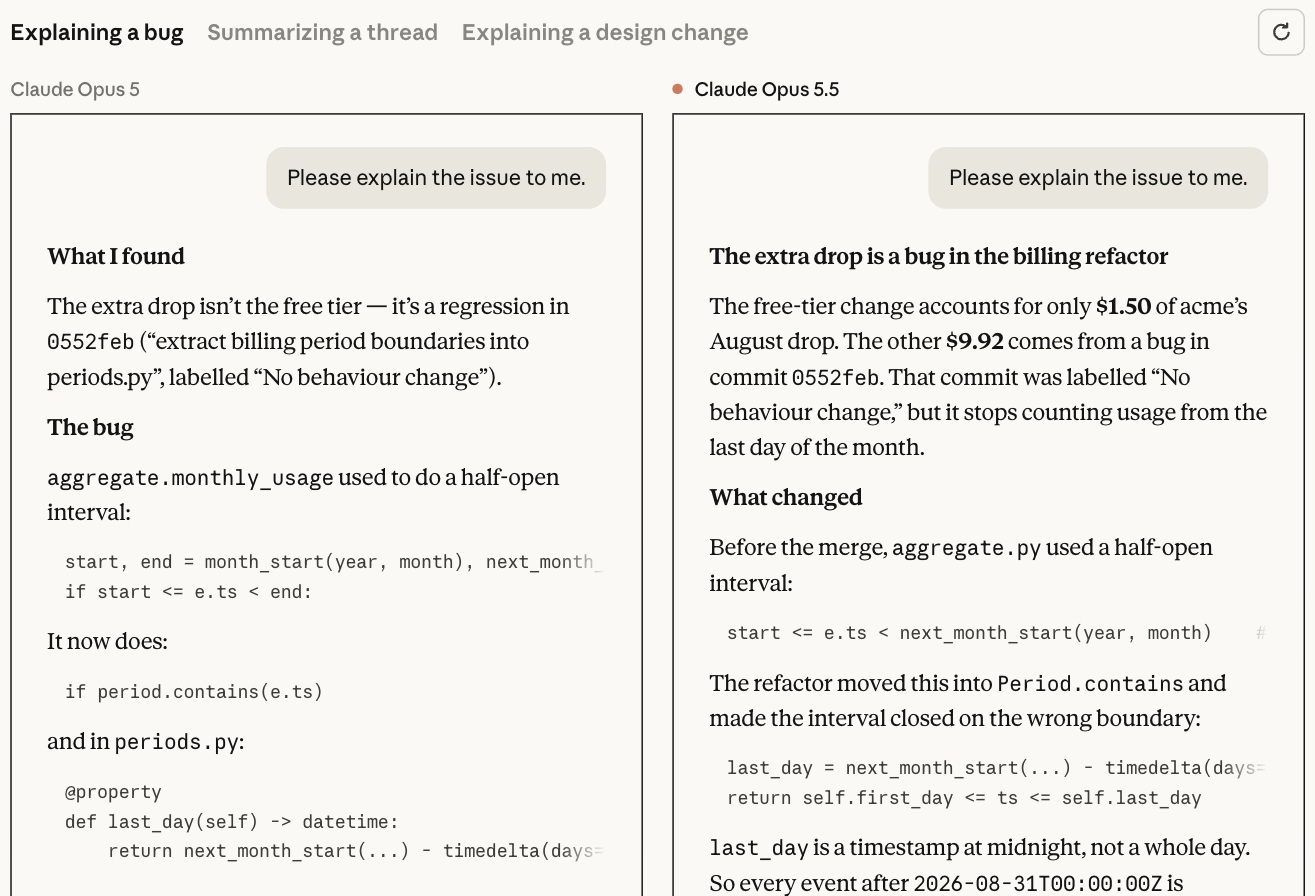The height and width of the screenshot is (896, 1315).
Task: Click the "def last_day(self) -> datetime:" line
Action: pyautogui.click(x=232, y=822)
